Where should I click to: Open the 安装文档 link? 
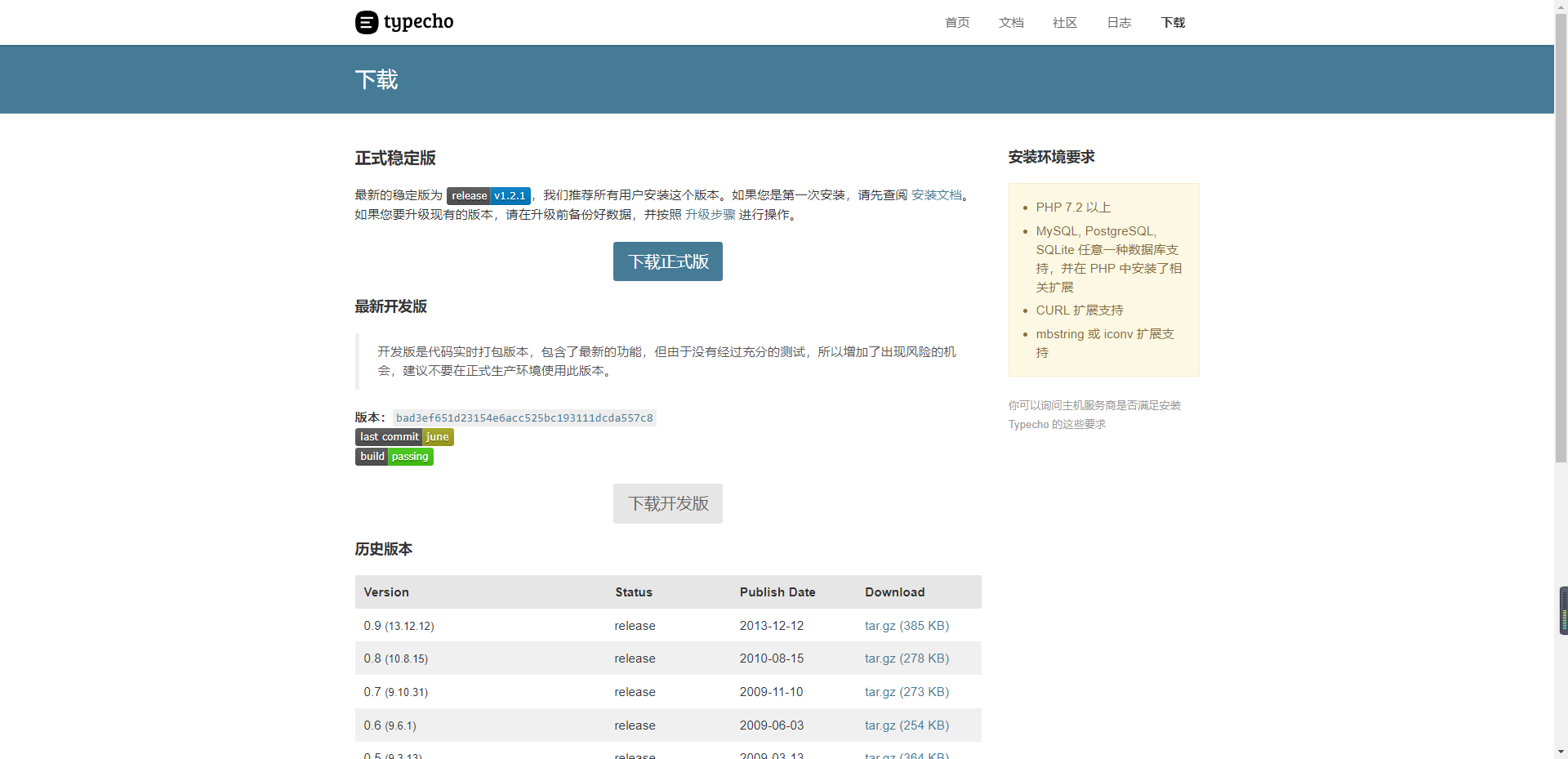point(937,195)
